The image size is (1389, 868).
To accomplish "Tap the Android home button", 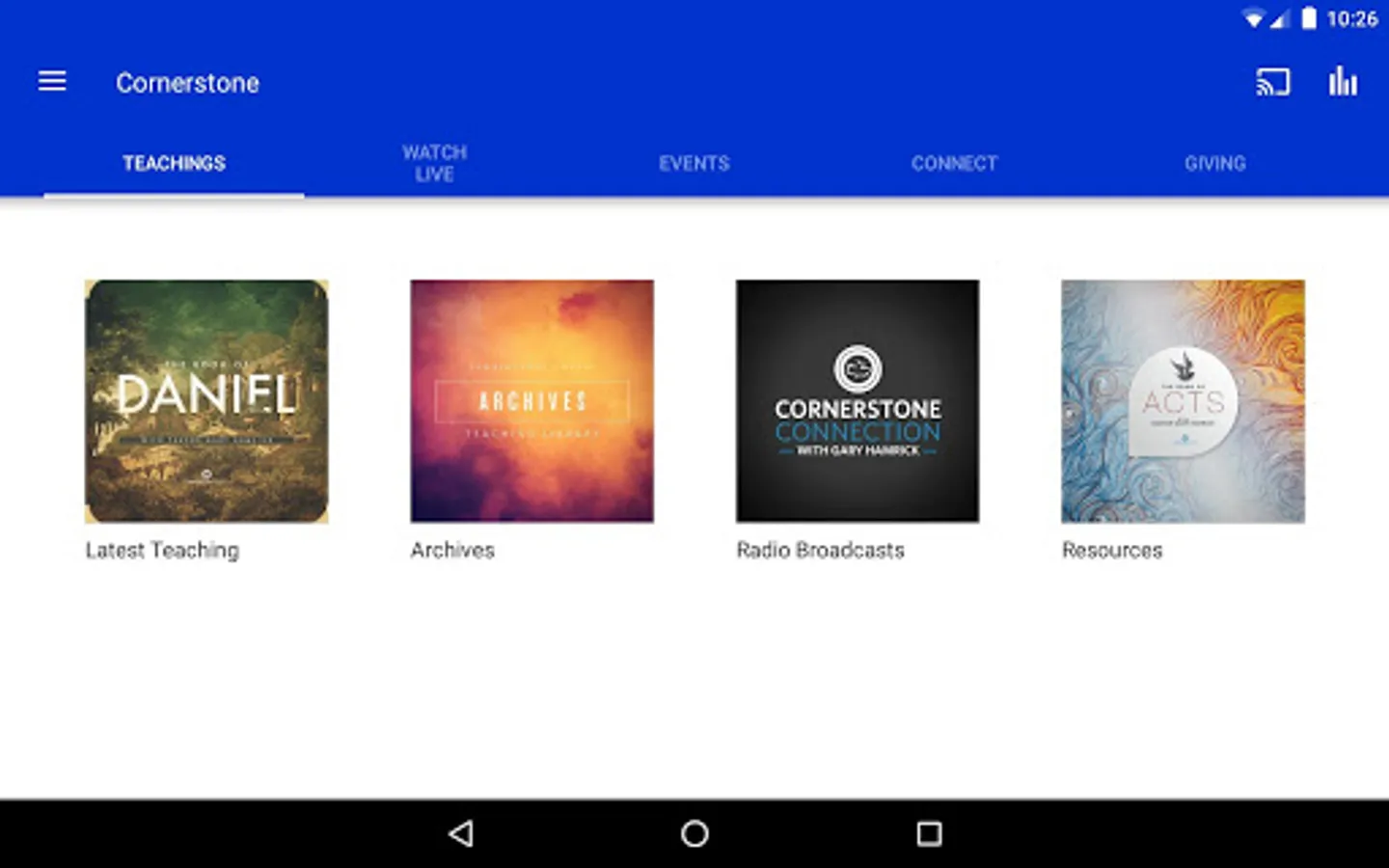I will [x=694, y=833].
